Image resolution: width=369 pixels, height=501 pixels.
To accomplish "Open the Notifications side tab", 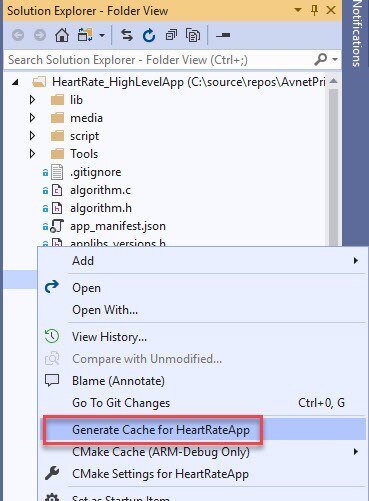I will 356,33.
